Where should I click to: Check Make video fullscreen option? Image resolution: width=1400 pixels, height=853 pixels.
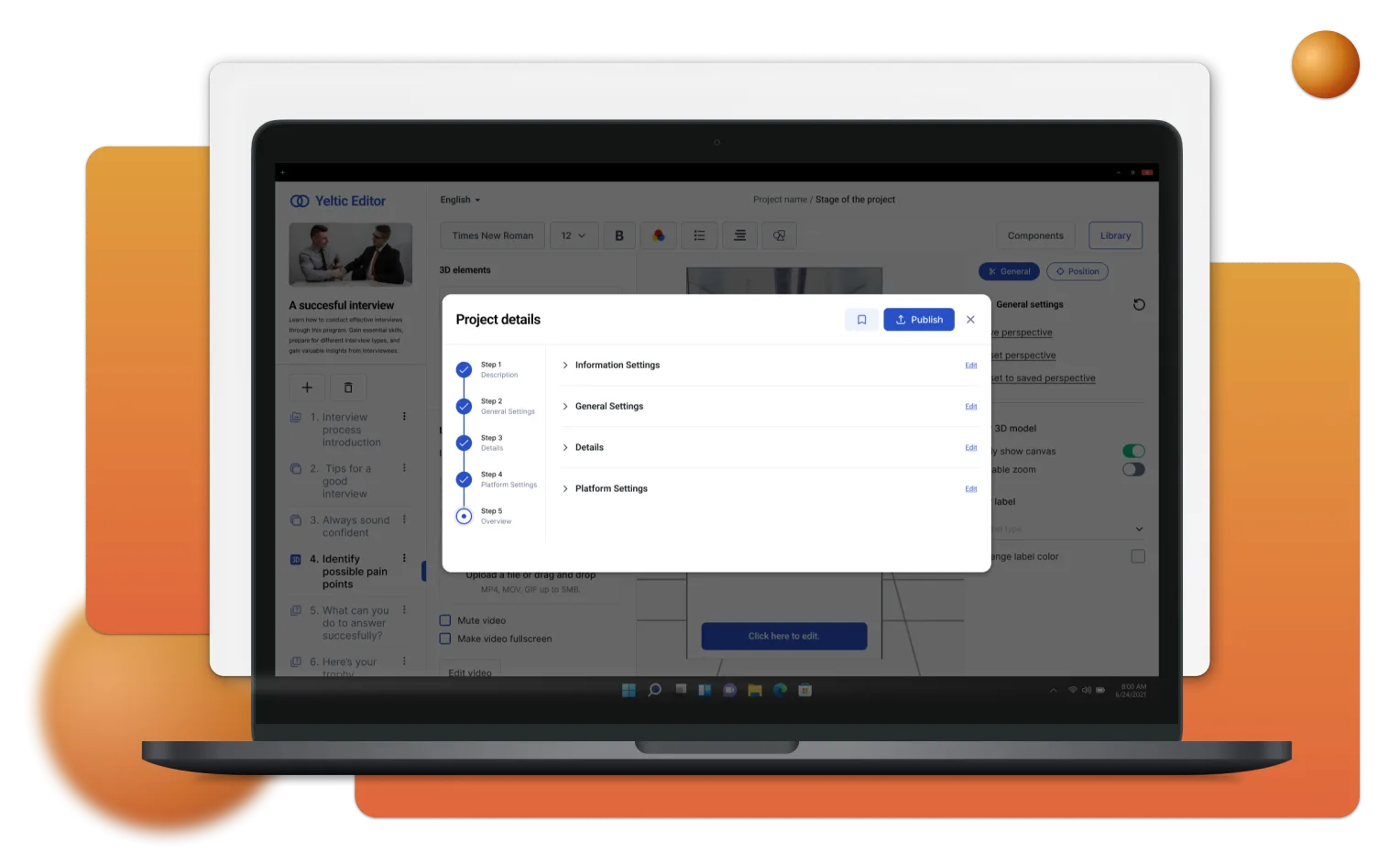pyautogui.click(x=445, y=639)
